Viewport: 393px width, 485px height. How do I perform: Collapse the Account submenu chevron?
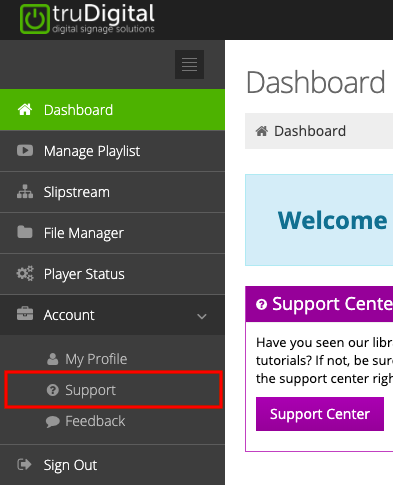(202, 316)
